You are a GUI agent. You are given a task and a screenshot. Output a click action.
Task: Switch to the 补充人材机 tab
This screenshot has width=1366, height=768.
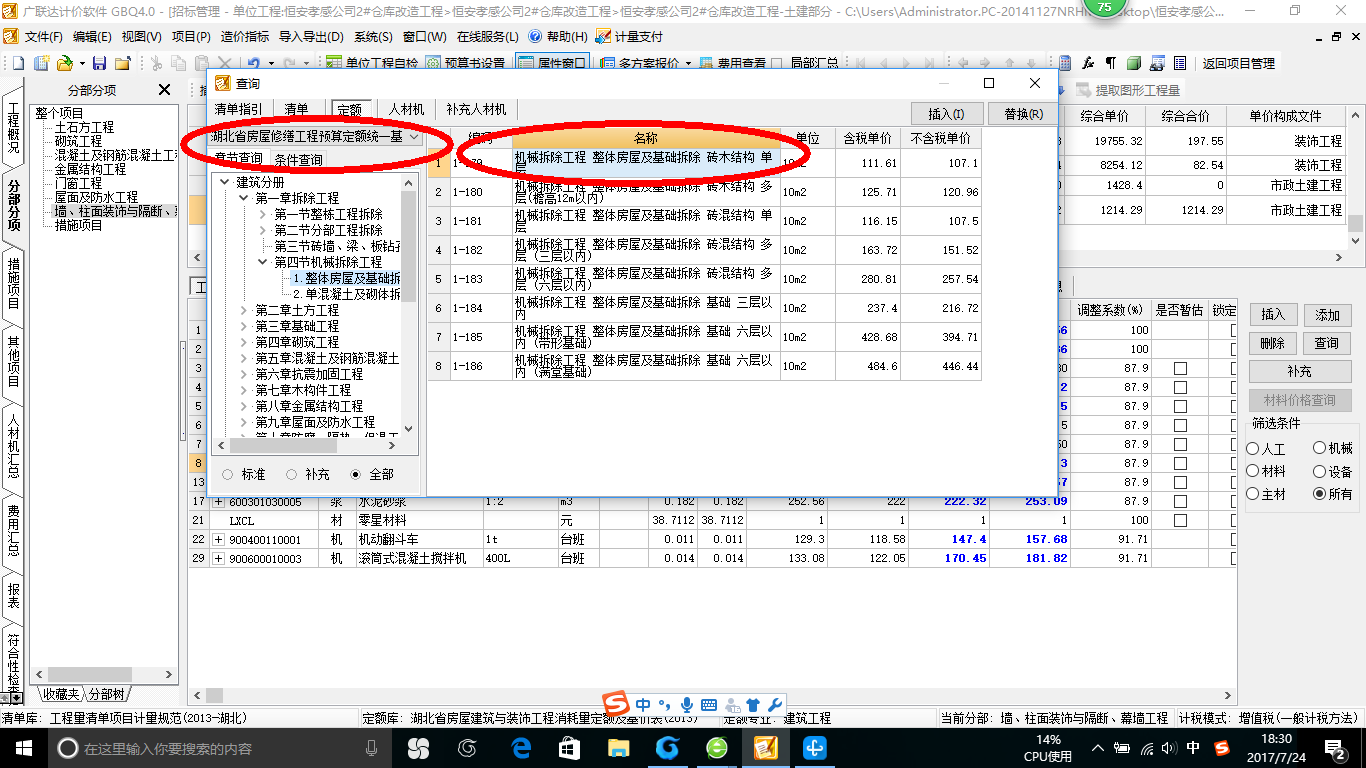[476, 109]
